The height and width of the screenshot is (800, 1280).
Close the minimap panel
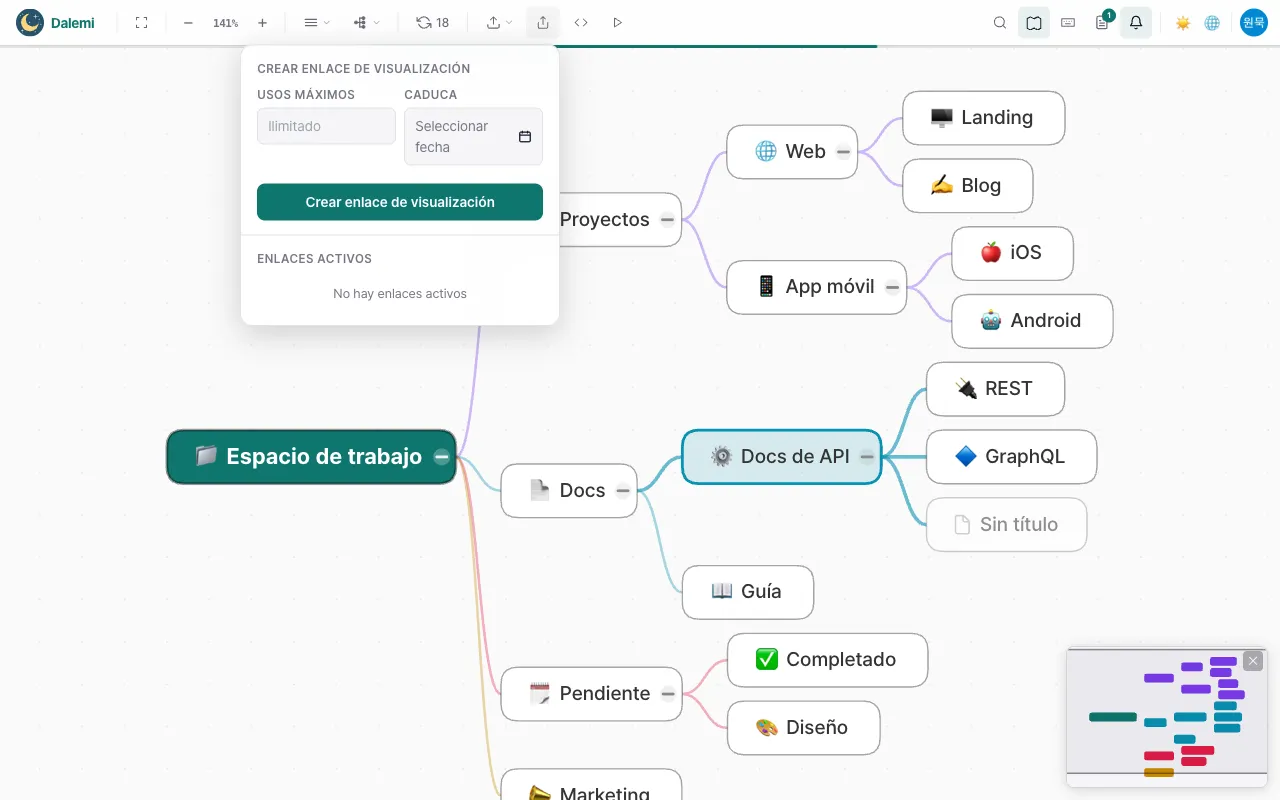click(x=1253, y=661)
